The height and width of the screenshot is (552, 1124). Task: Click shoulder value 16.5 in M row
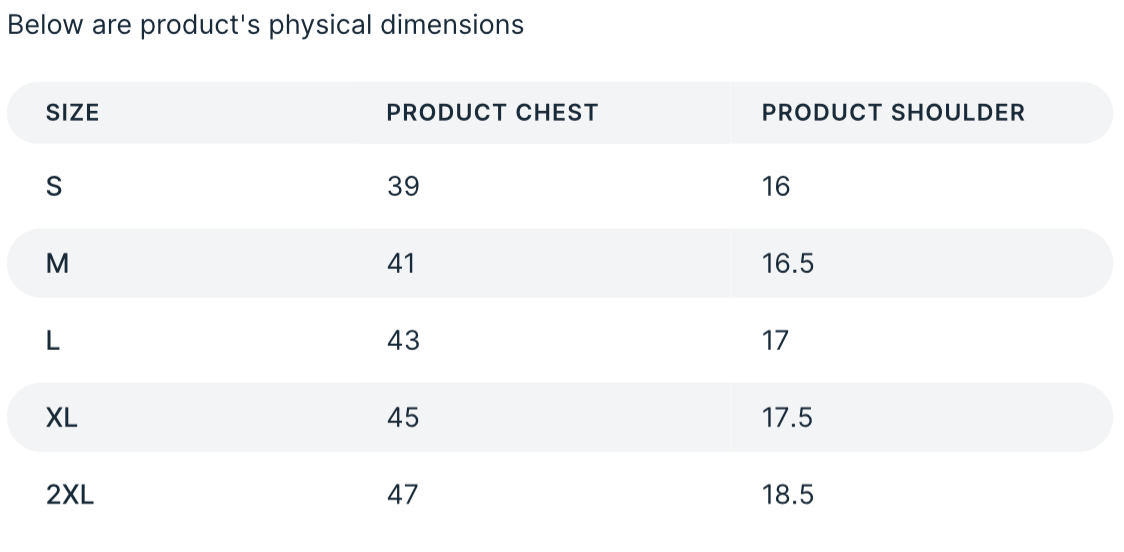point(788,264)
